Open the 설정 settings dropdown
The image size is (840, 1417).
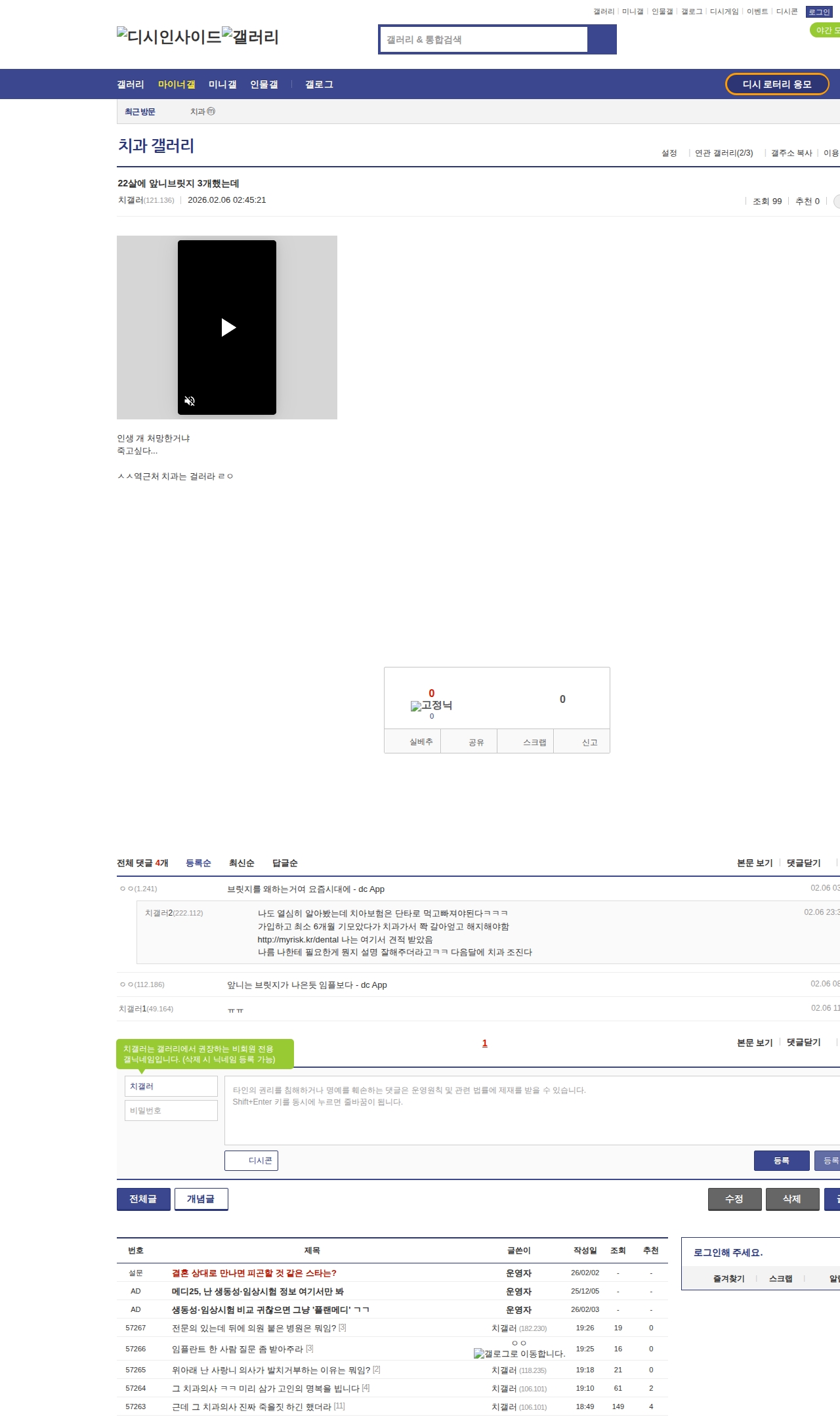coord(669,153)
